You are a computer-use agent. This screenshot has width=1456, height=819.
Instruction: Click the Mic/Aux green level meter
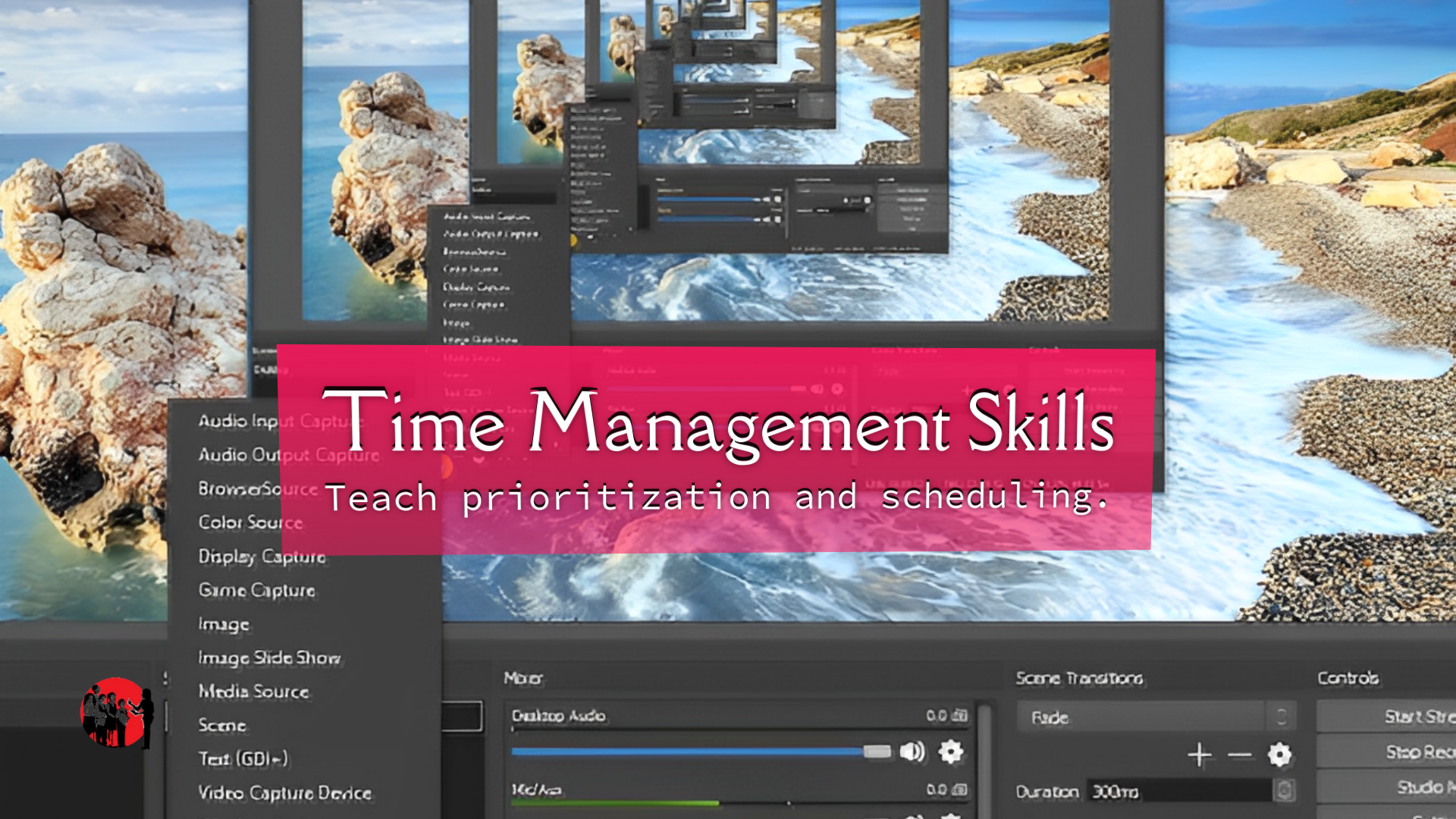coord(615,802)
